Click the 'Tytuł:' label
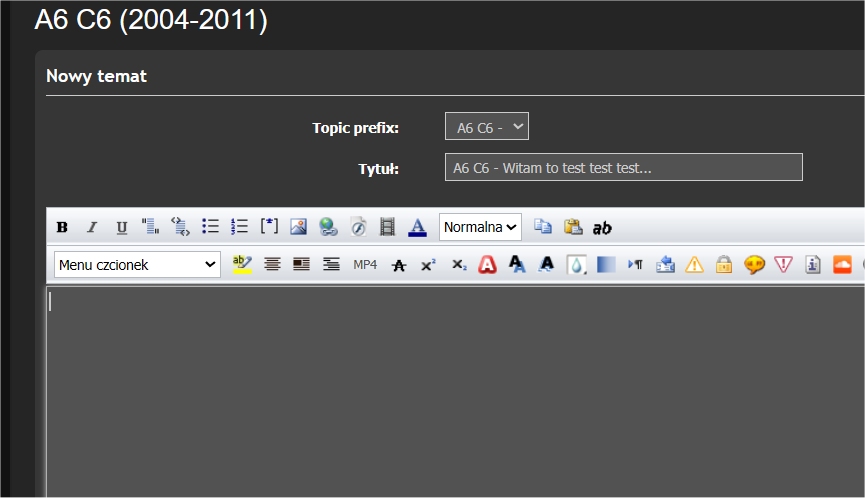 (x=378, y=169)
